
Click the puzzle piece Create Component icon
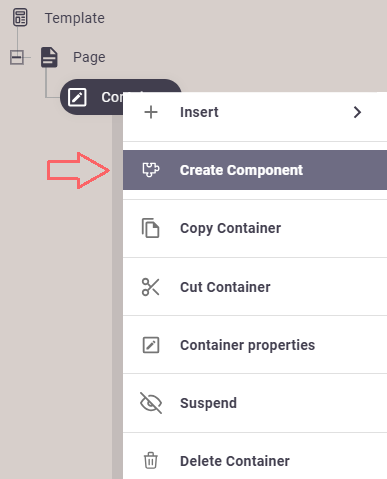click(151, 170)
